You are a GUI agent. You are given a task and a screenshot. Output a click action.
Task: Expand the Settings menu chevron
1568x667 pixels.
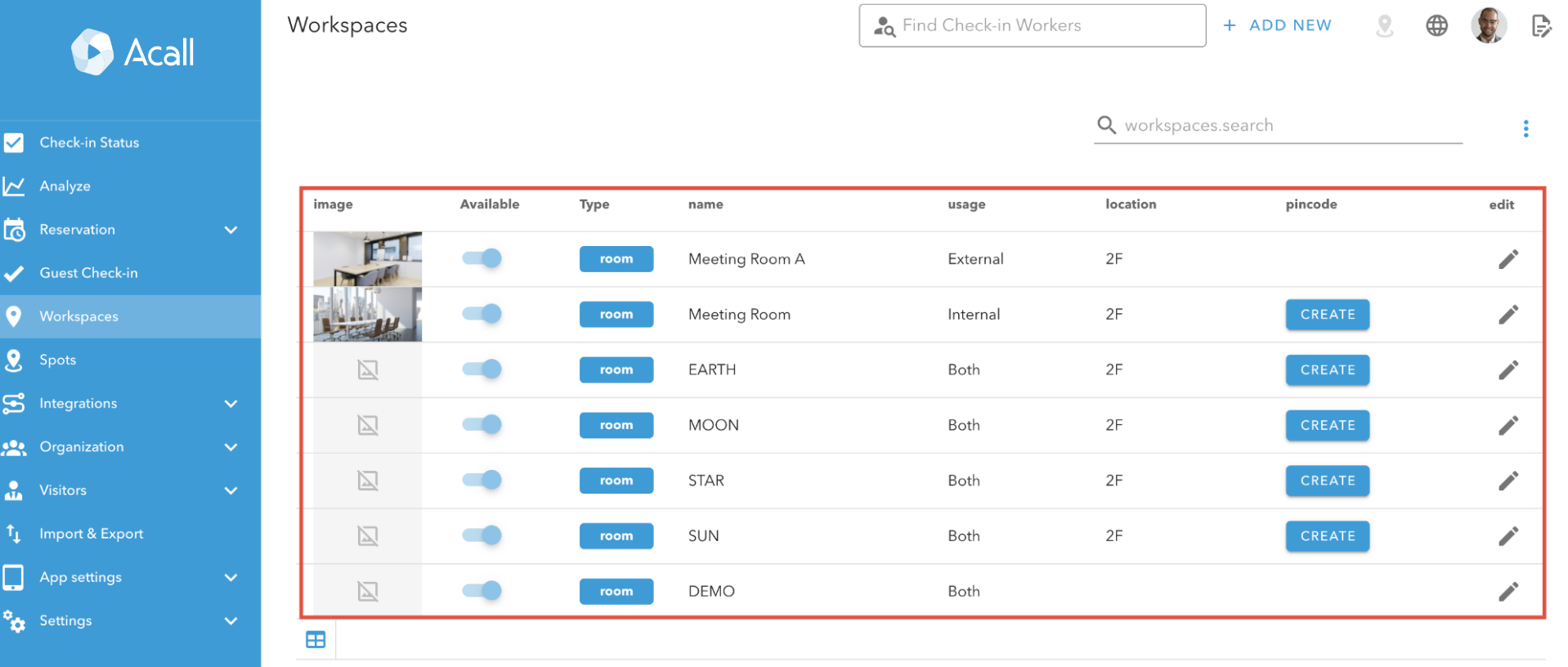click(x=231, y=621)
